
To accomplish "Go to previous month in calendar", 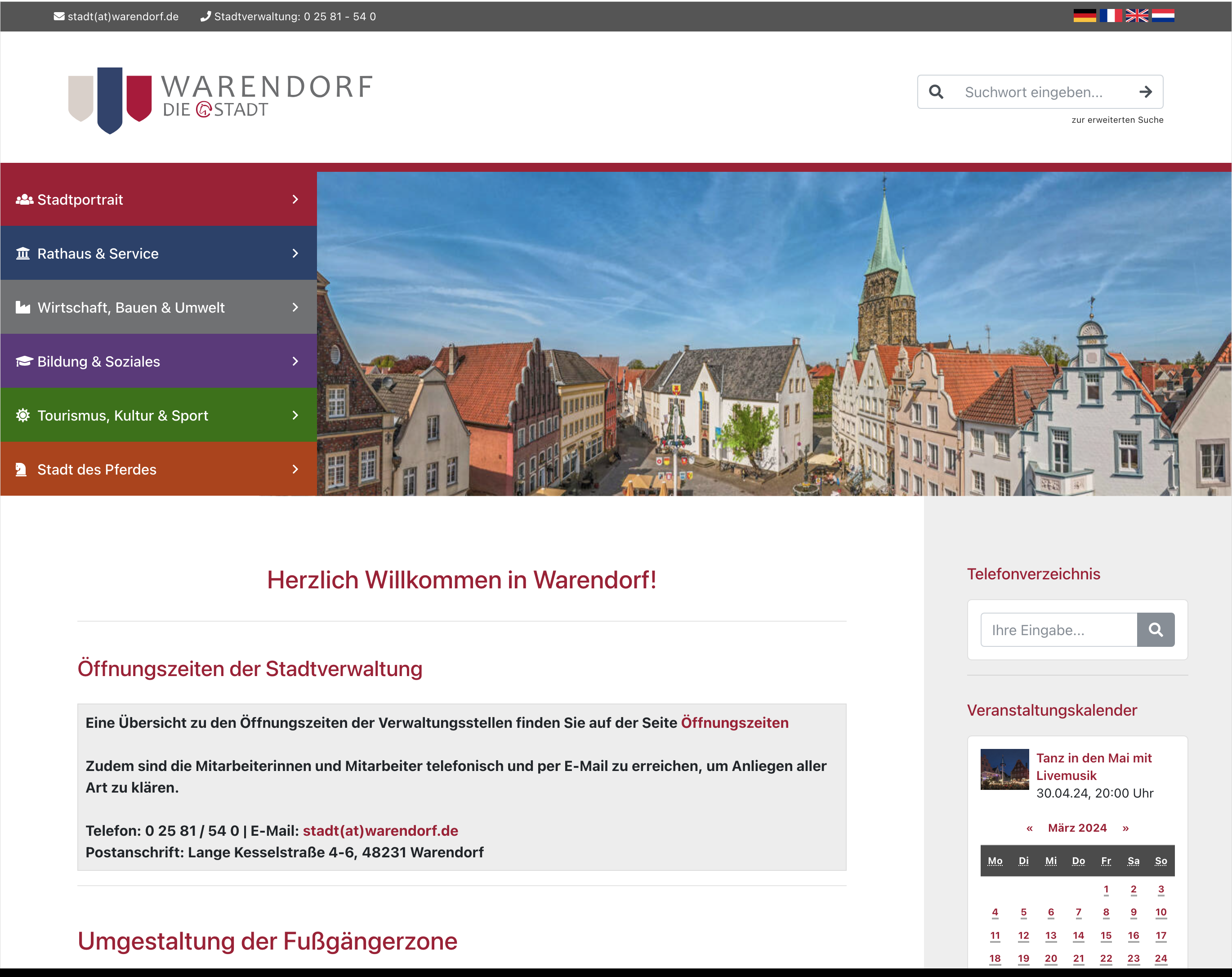I will (x=1030, y=828).
